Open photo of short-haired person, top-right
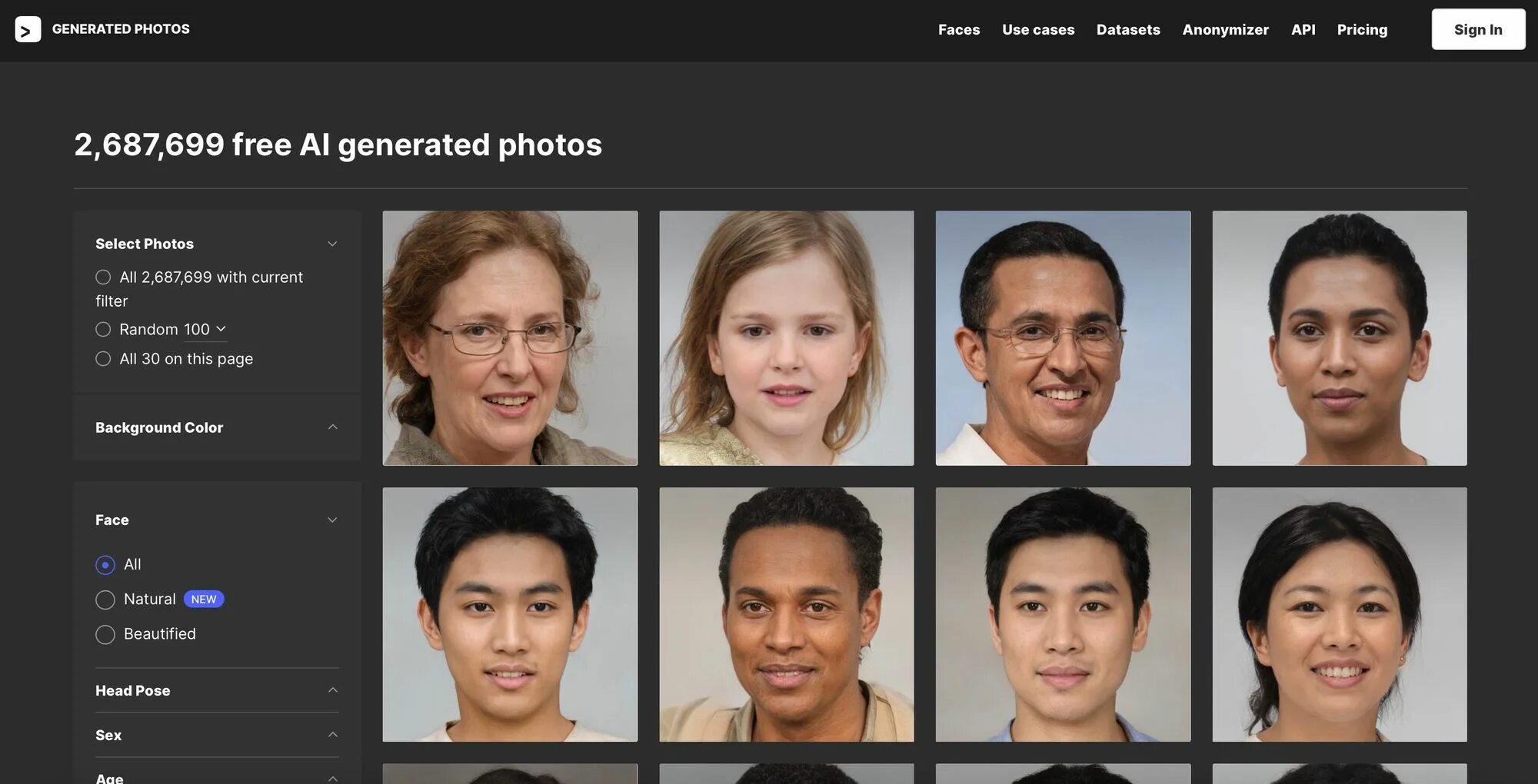The width and height of the screenshot is (1538, 784). pos(1340,338)
